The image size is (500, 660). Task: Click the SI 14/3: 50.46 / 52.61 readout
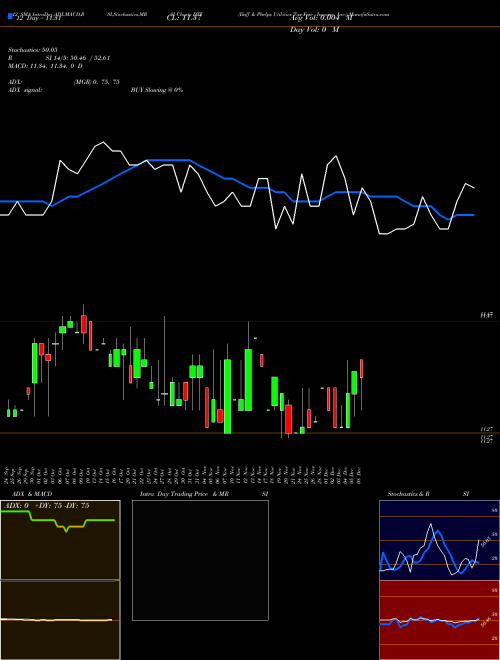pos(78,58)
